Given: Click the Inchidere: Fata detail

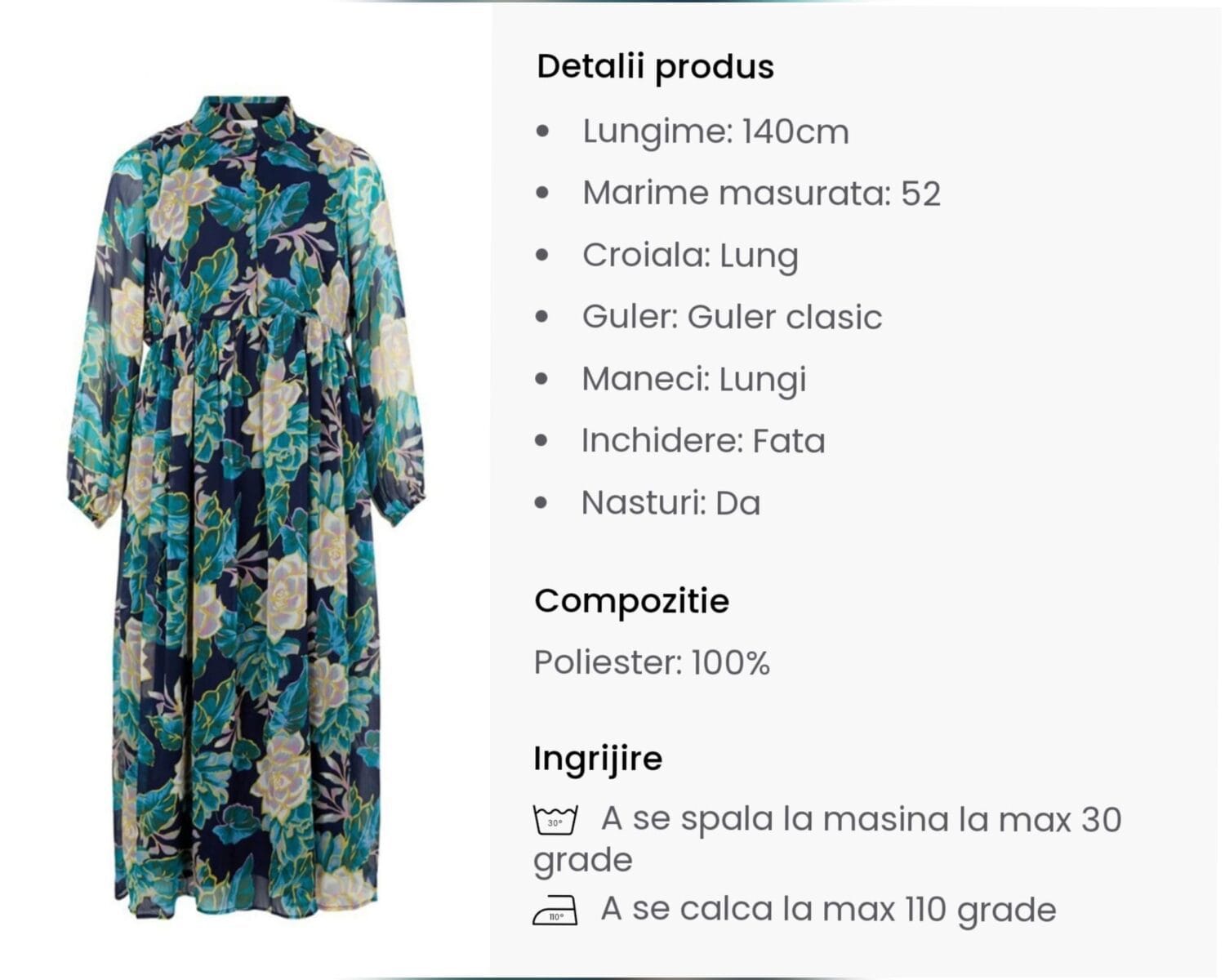Looking at the screenshot, I should coord(703,441).
